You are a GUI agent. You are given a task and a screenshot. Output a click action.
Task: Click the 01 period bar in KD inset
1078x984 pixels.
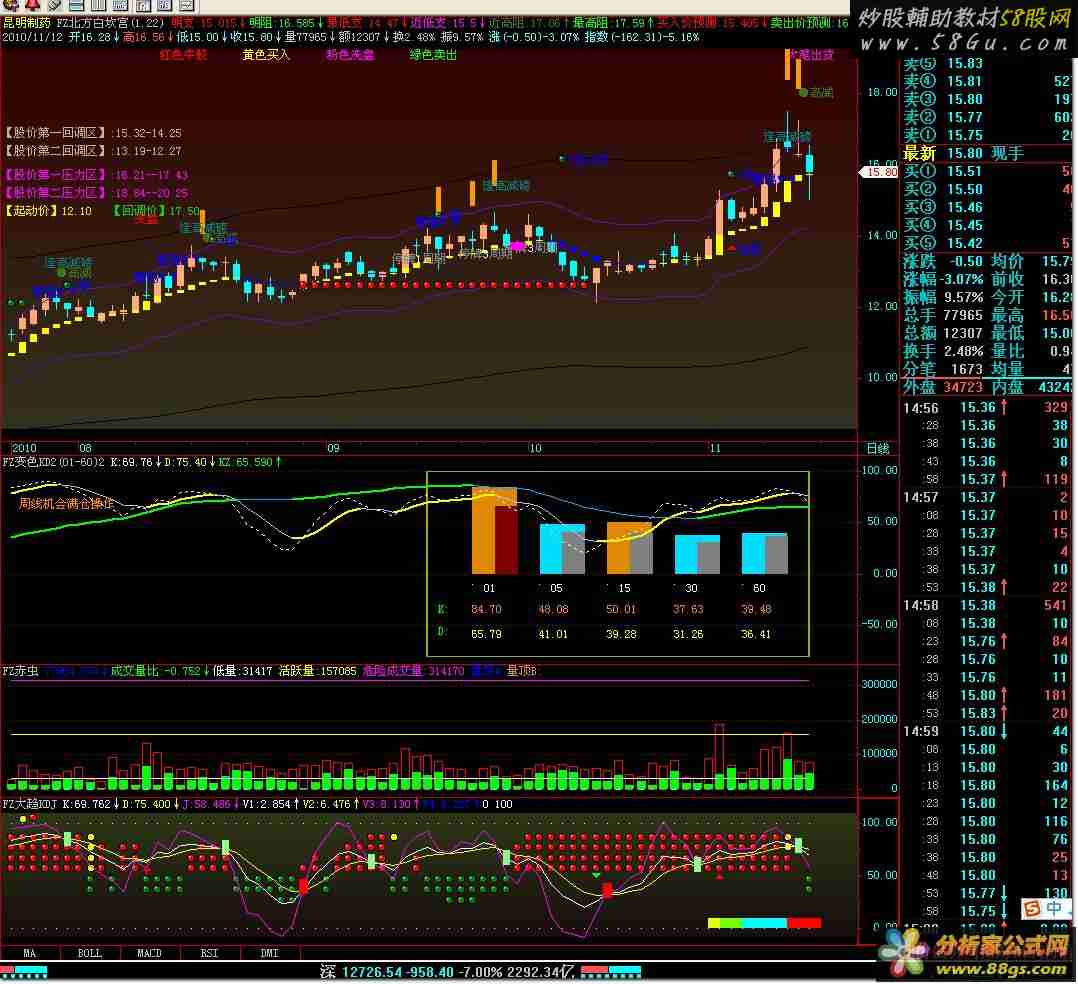[494, 530]
